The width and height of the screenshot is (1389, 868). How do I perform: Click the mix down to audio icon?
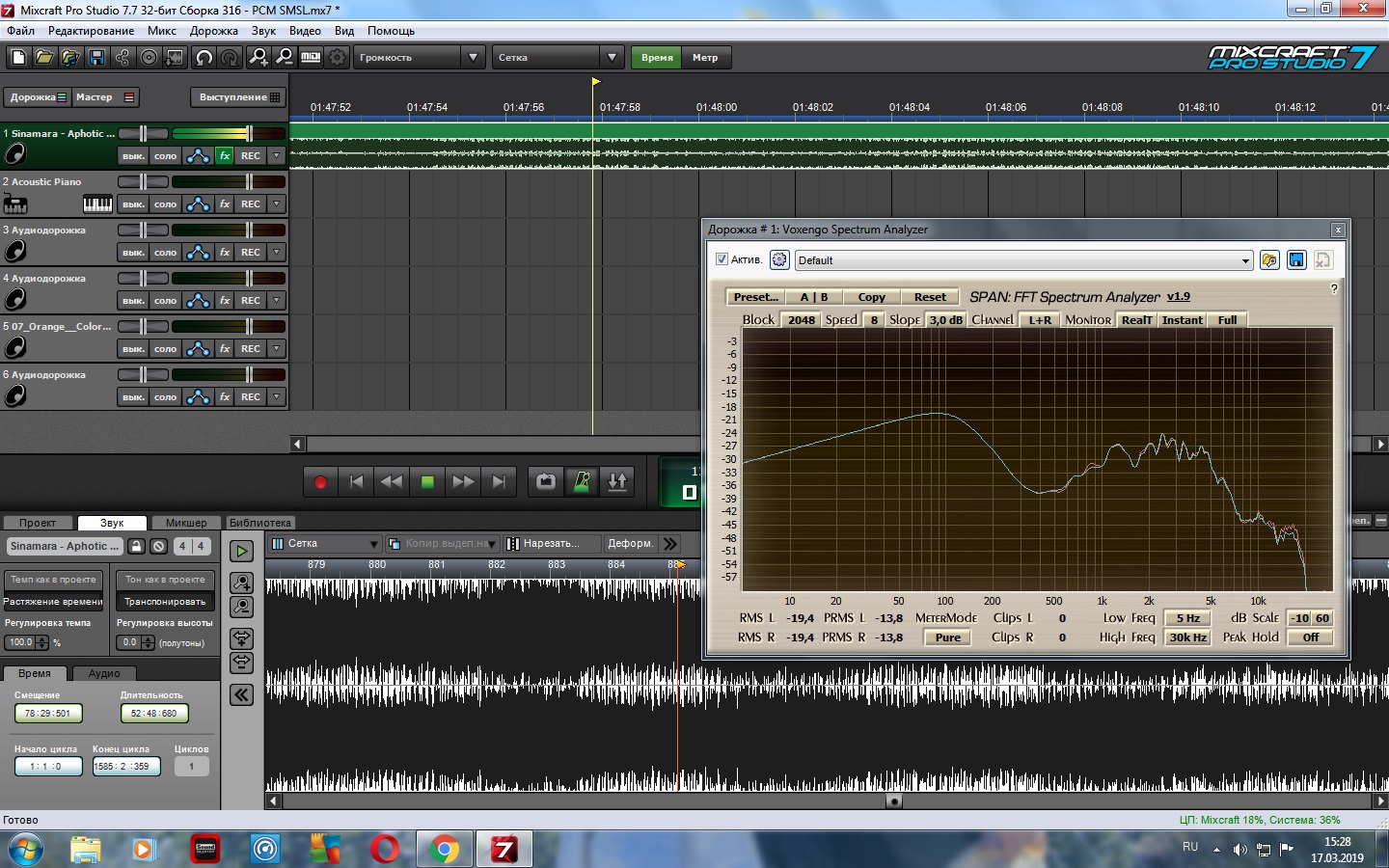[x=175, y=58]
